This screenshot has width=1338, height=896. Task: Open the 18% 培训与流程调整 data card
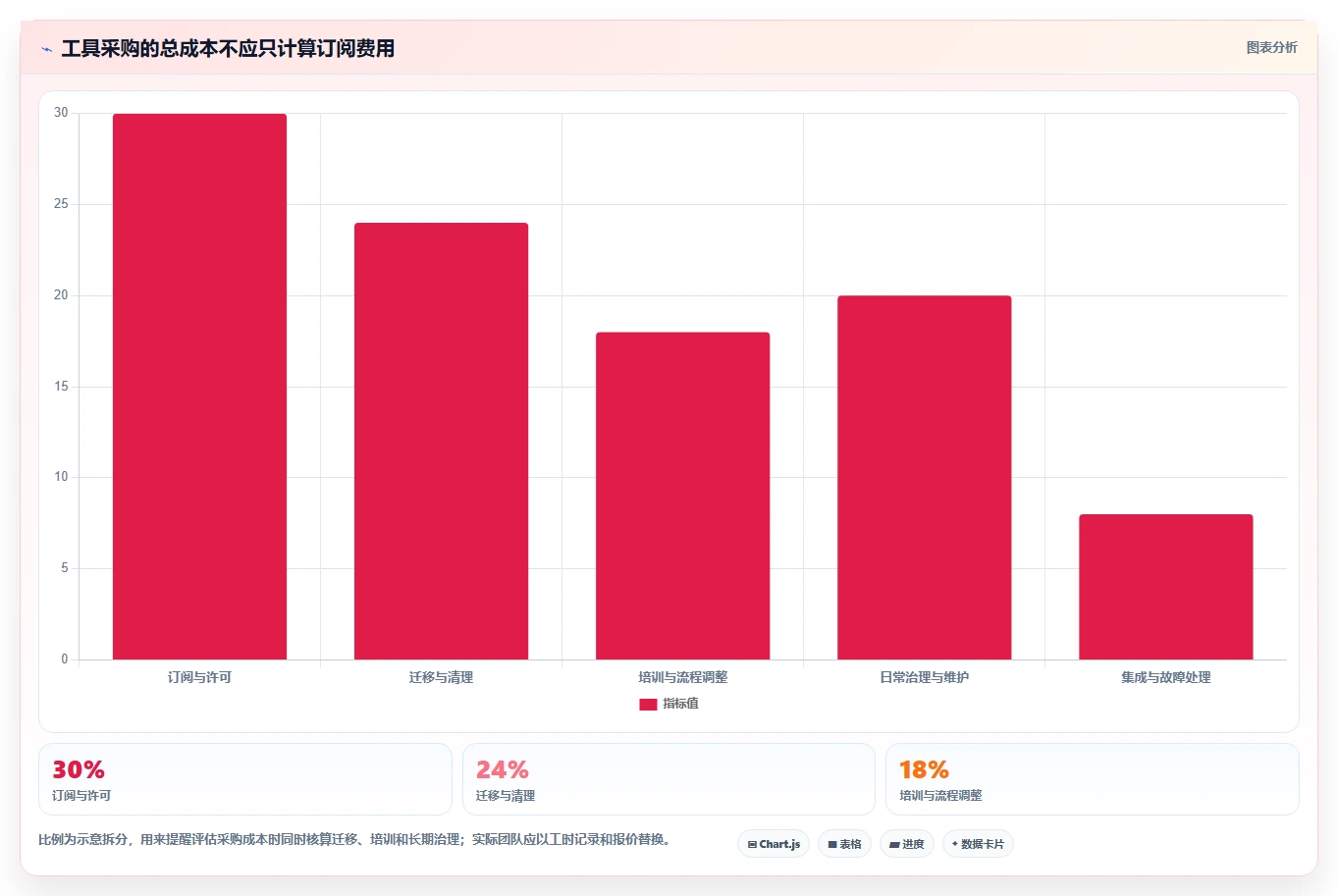click(x=1092, y=779)
